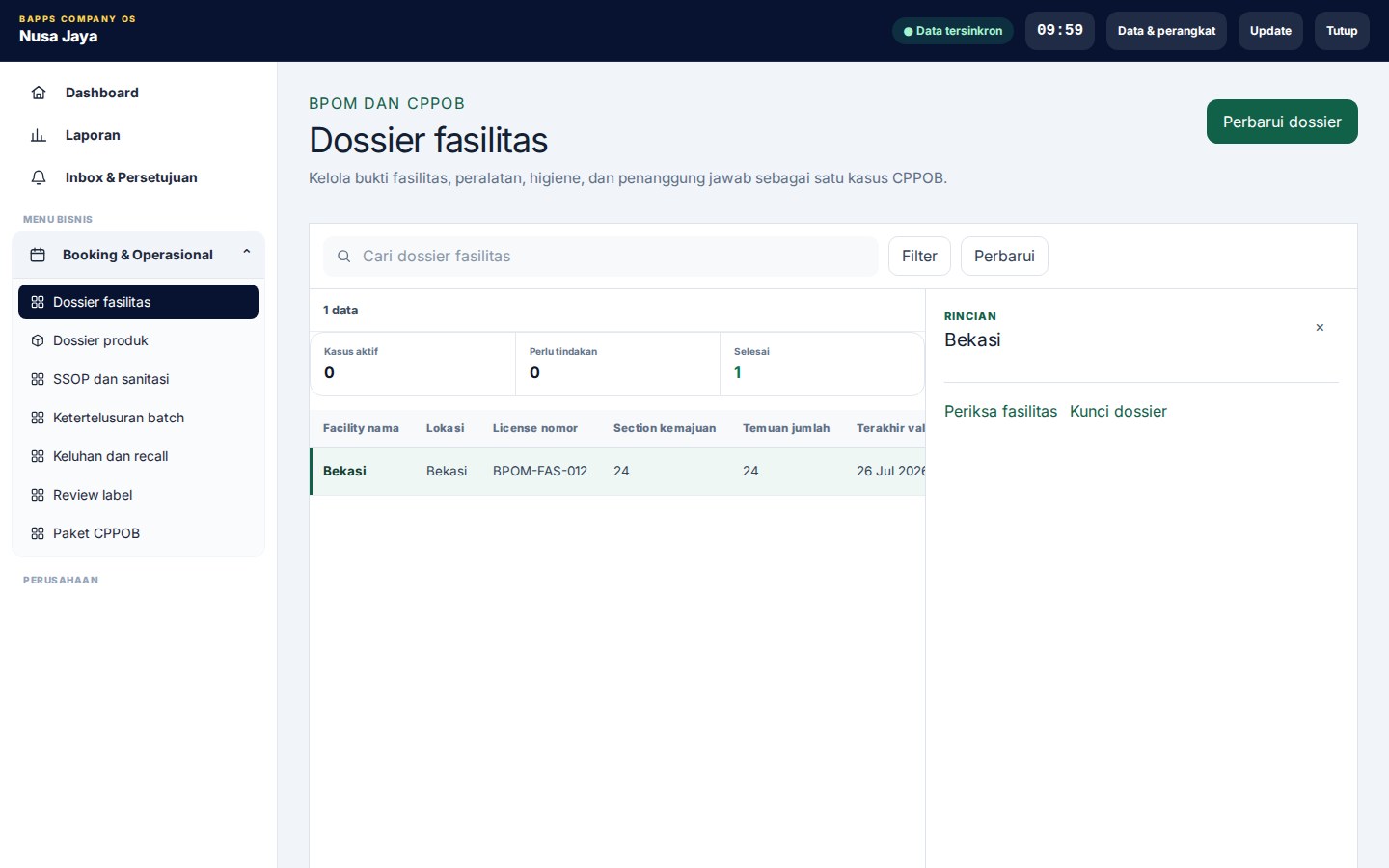This screenshot has width=1389, height=868.
Task: Click the Perlu tindakan summary card
Action: point(617,364)
